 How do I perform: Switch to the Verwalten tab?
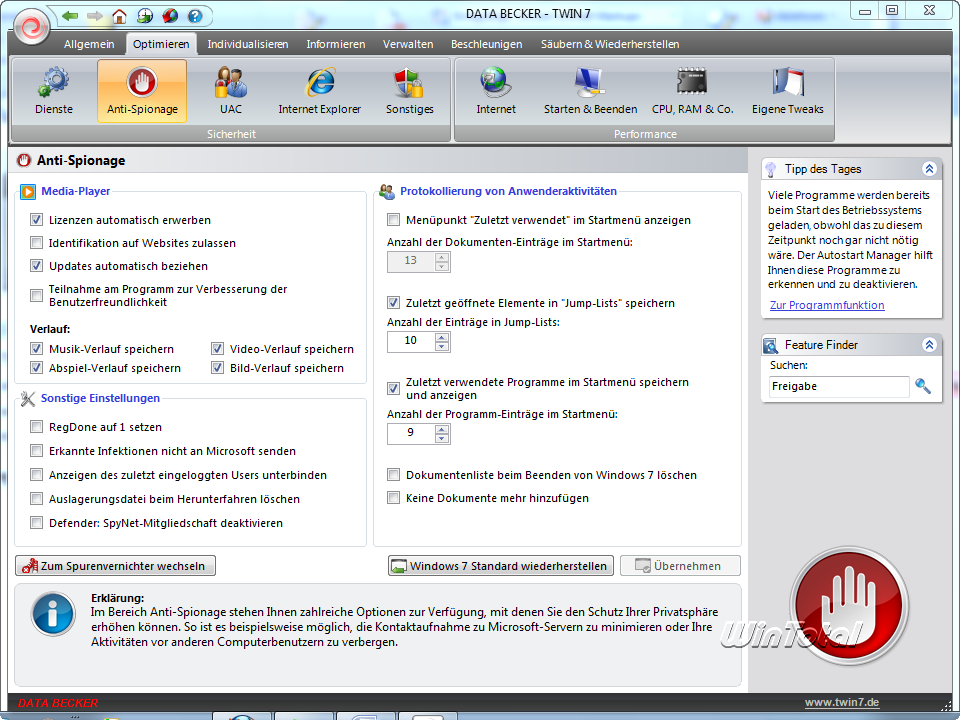(408, 44)
